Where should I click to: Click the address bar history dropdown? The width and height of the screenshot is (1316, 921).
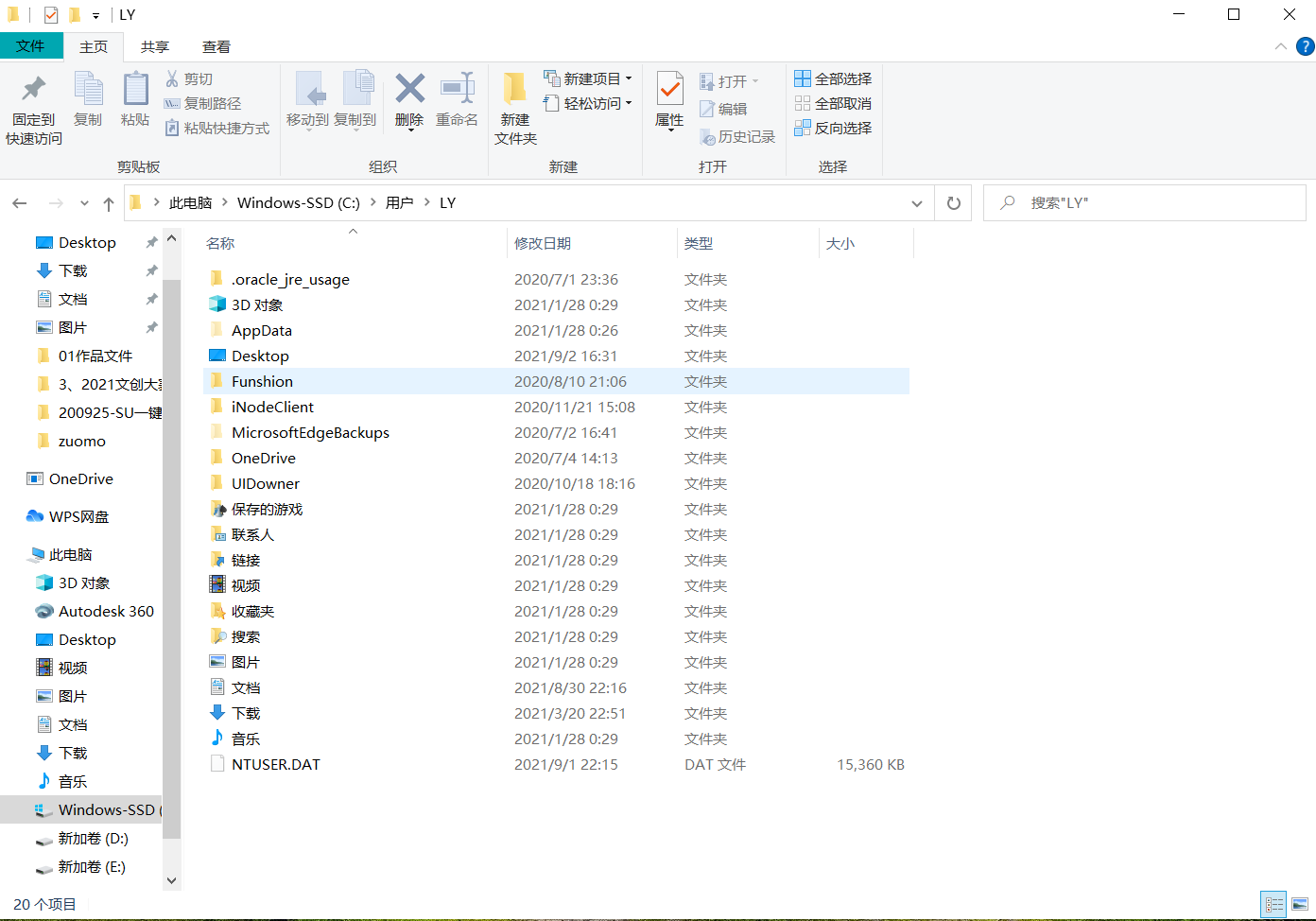tap(916, 203)
